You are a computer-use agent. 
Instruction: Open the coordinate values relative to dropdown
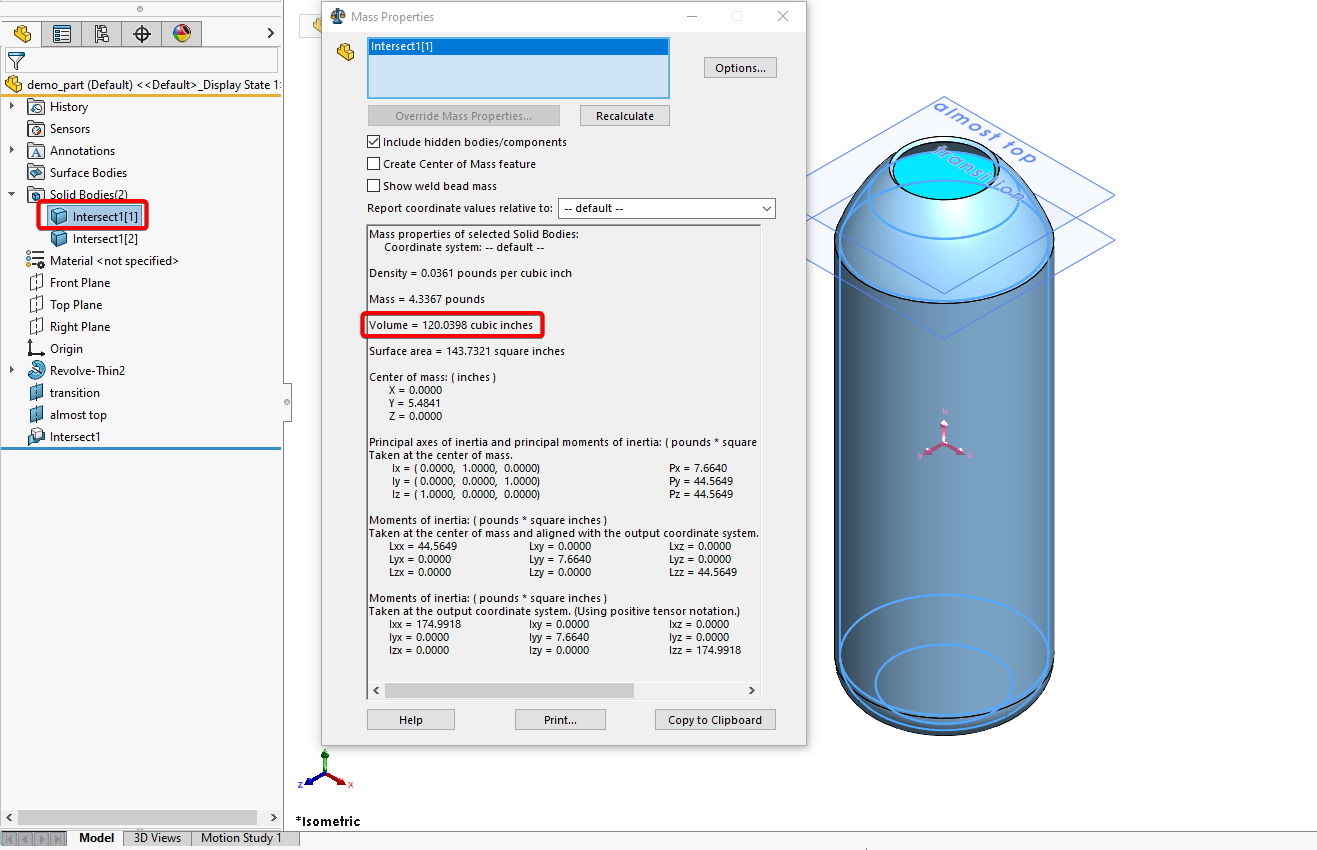667,208
